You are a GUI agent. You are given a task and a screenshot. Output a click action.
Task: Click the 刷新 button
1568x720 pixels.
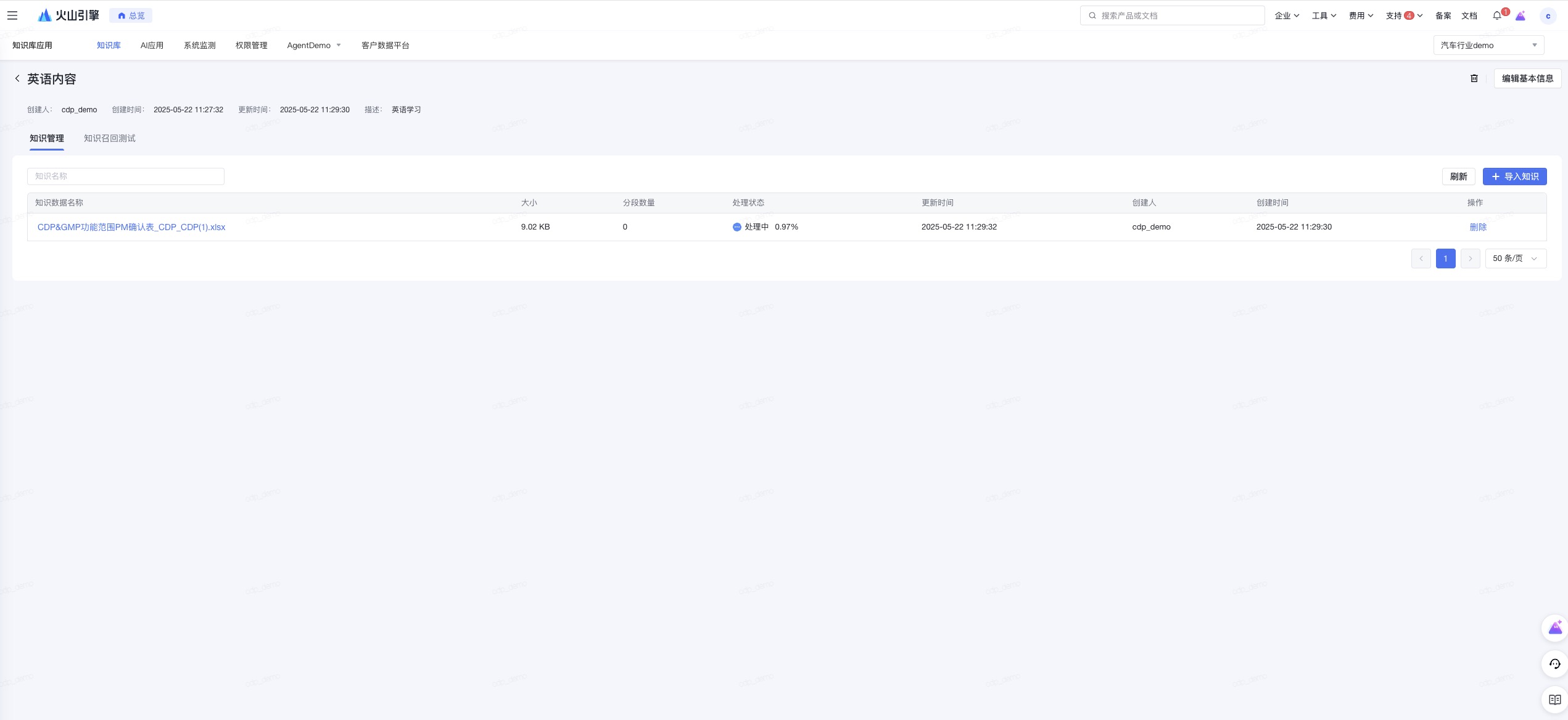coord(1458,176)
